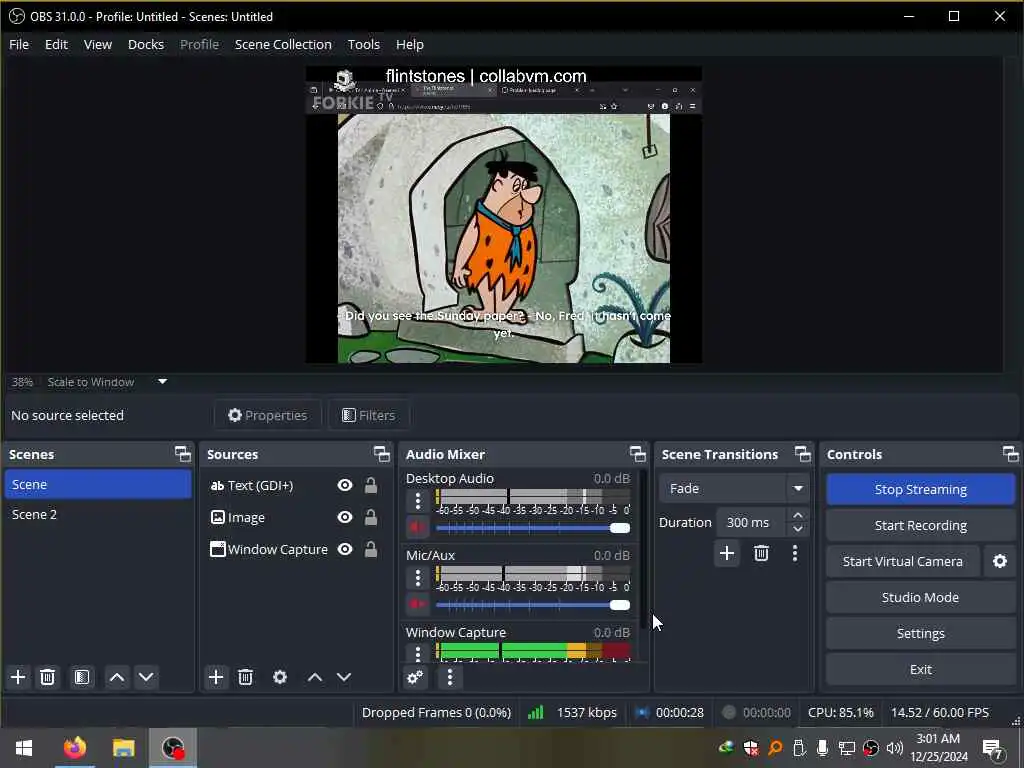The width and height of the screenshot is (1024, 768).
Task: Open advanced audio properties gears icon
Action: click(415, 677)
